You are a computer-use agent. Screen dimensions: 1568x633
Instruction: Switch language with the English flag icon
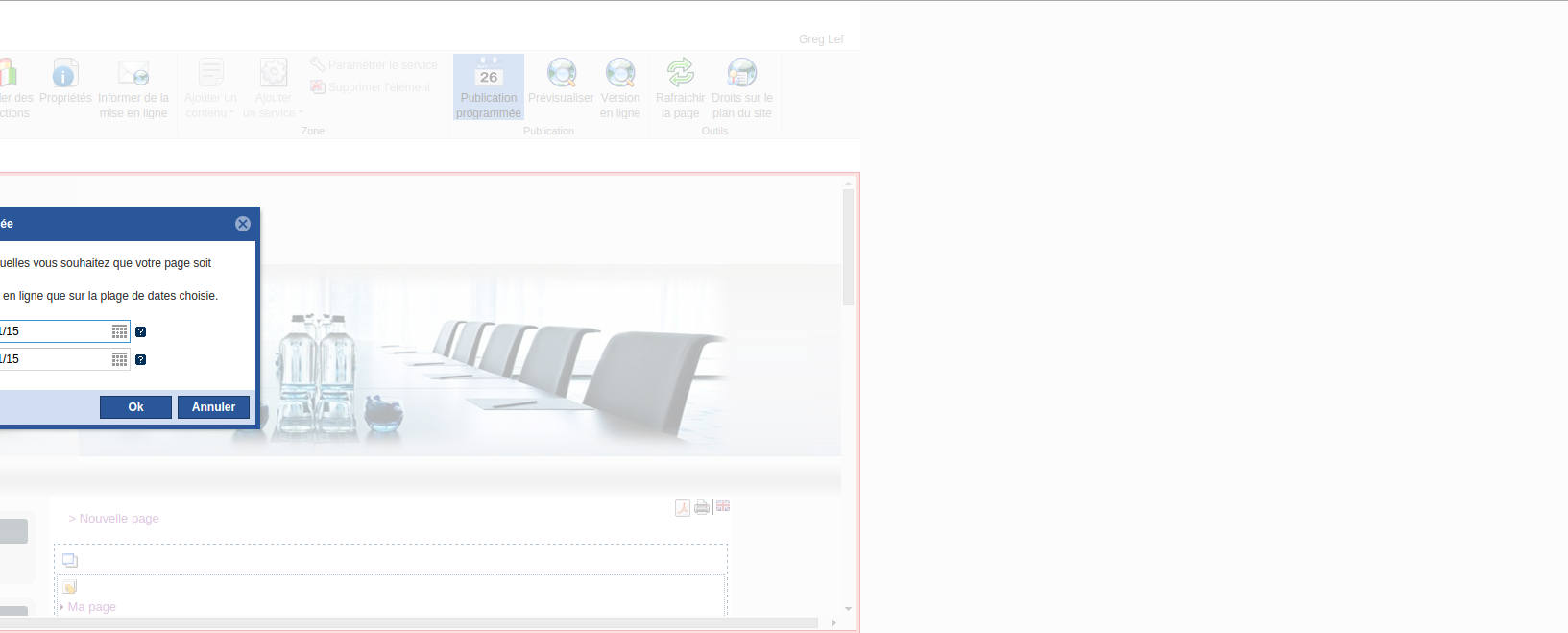click(x=723, y=506)
